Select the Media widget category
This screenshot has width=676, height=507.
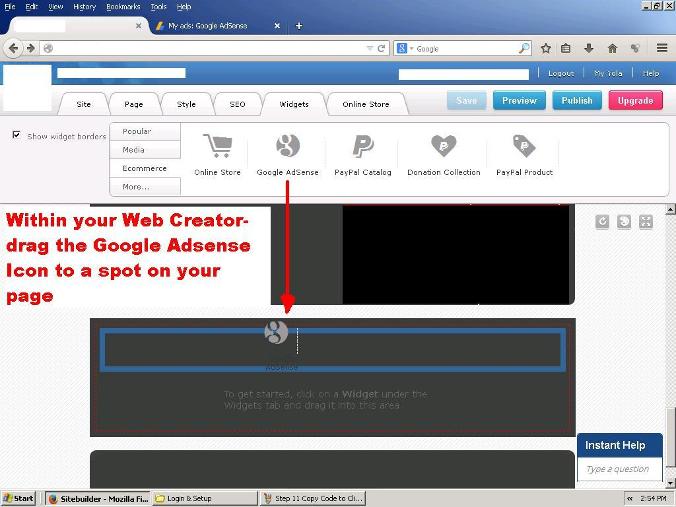[145, 150]
